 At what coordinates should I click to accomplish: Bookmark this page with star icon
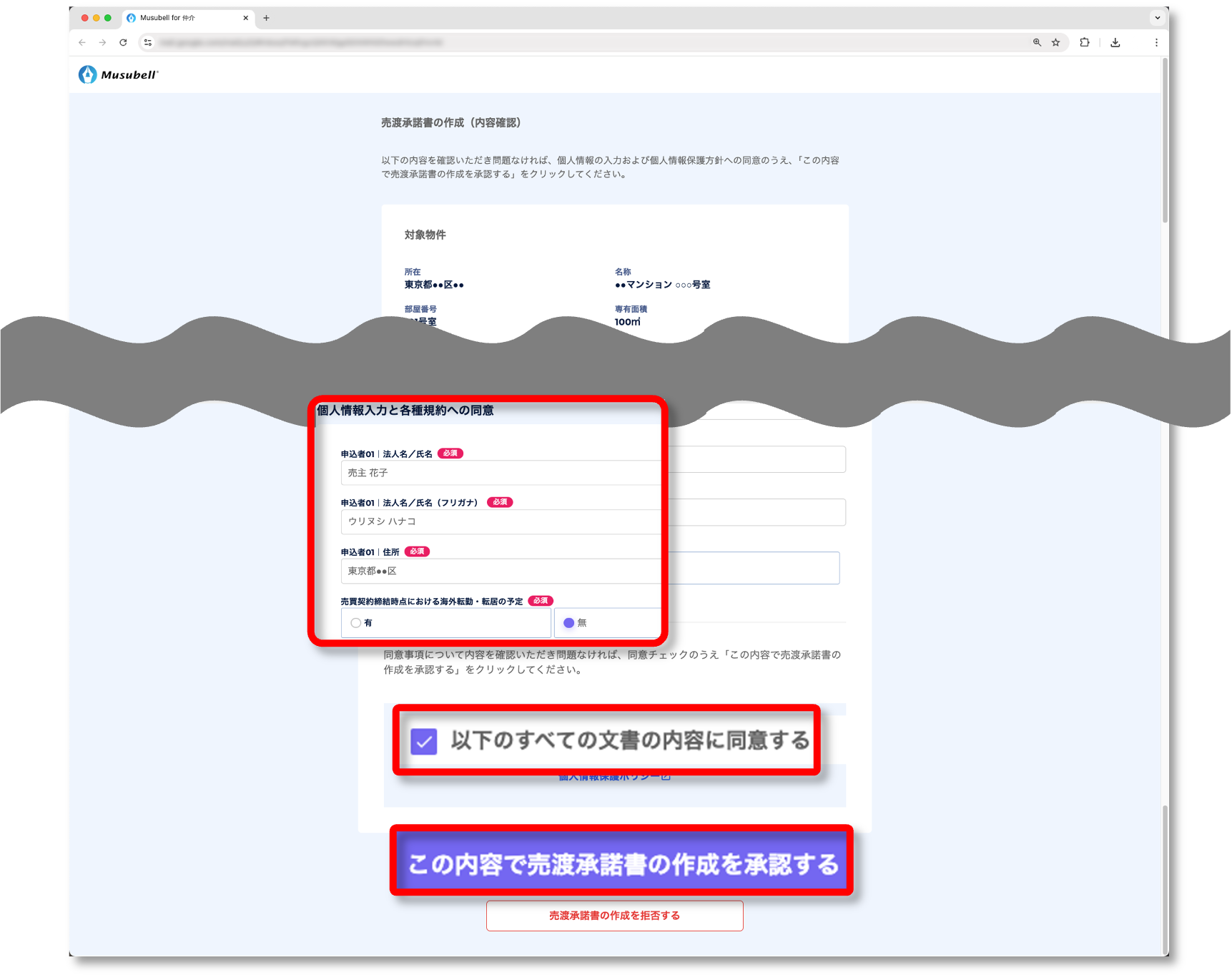[1055, 43]
